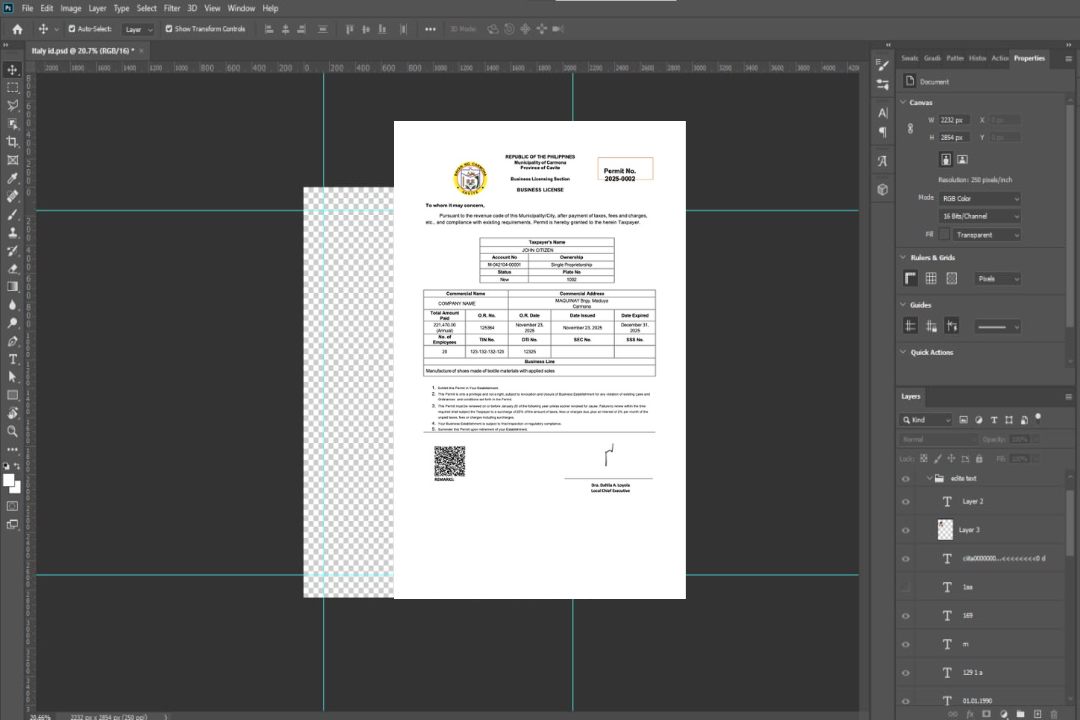The image size is (1080, 720).
Task: Toggle visibility of Layer 2
Action: [906, 502]
